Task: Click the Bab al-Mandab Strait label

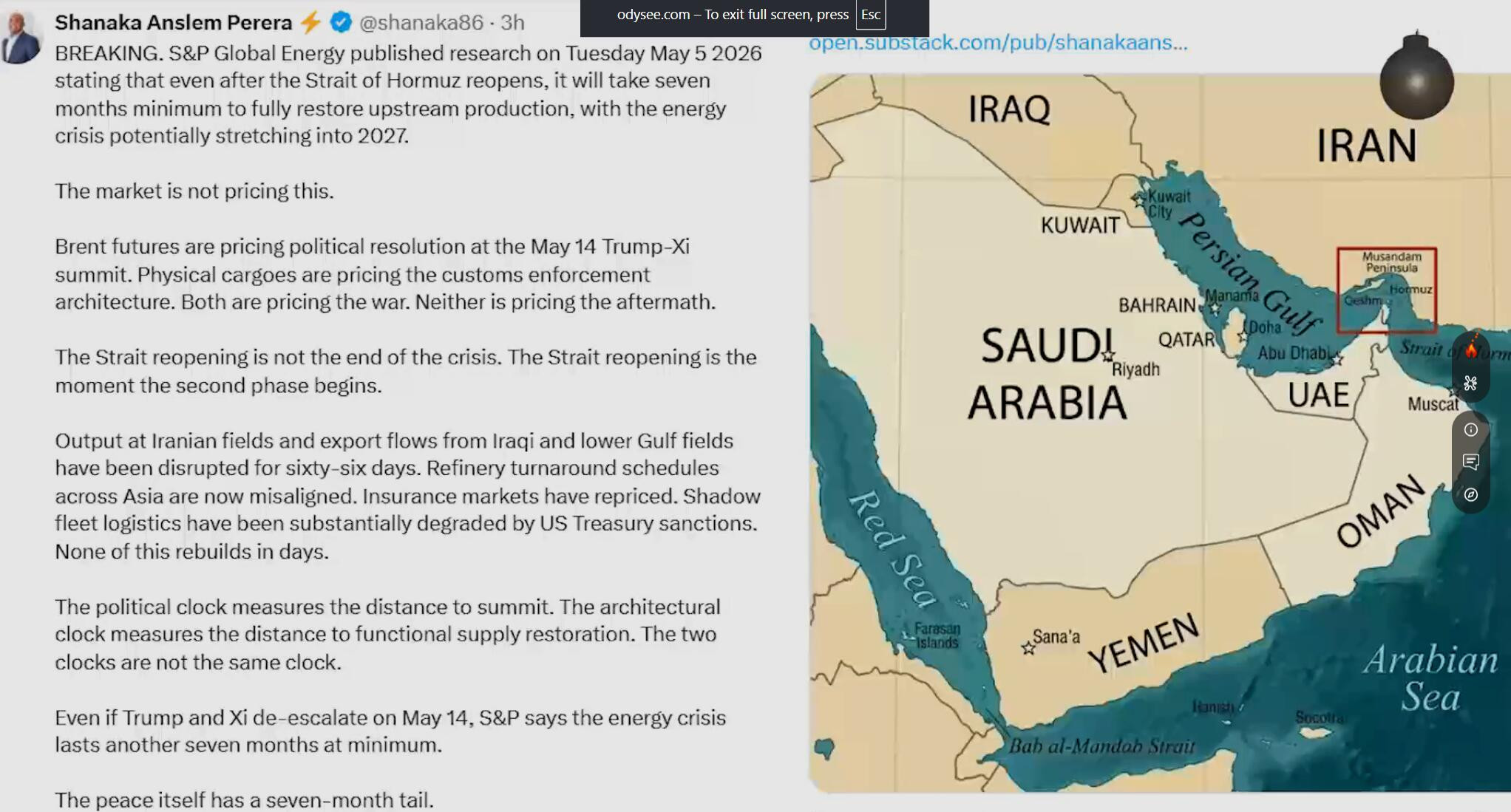Action: click(x=1101, y=746)
